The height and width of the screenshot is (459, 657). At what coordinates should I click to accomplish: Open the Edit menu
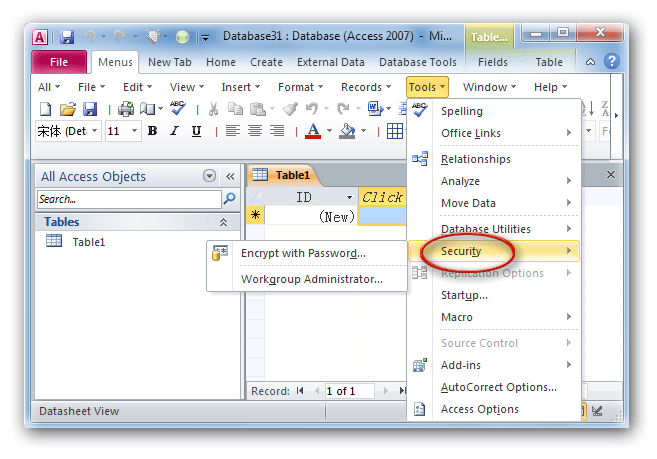click(x=137, y=87)
